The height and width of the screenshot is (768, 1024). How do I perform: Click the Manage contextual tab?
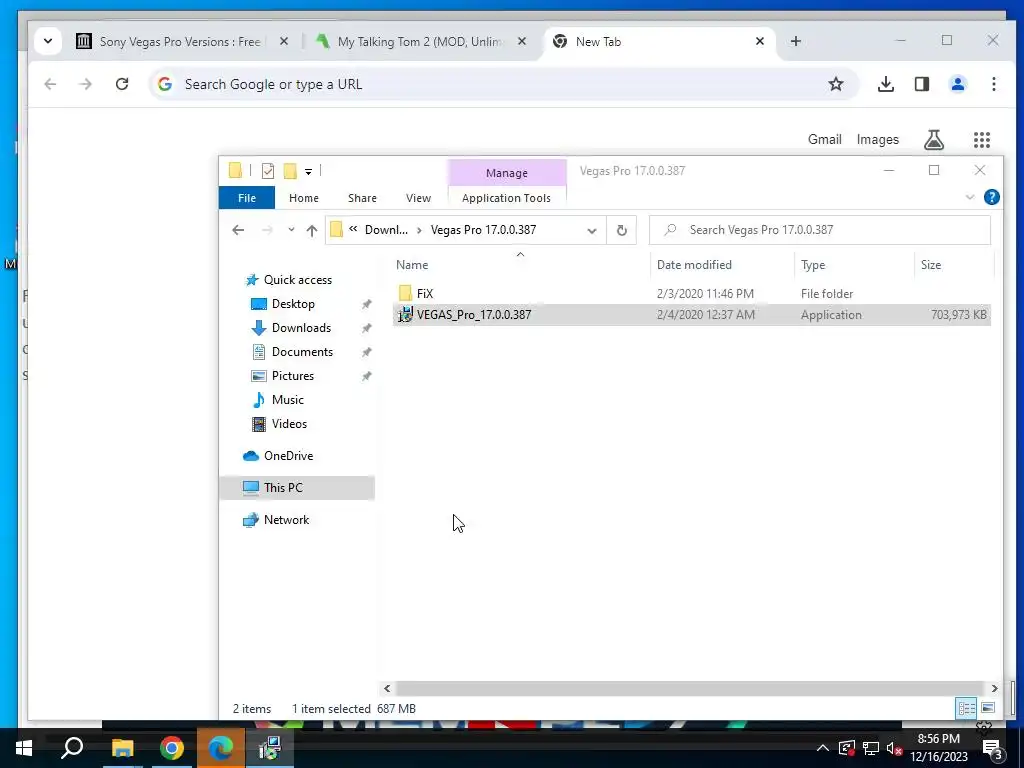click(x=507, y=173)
